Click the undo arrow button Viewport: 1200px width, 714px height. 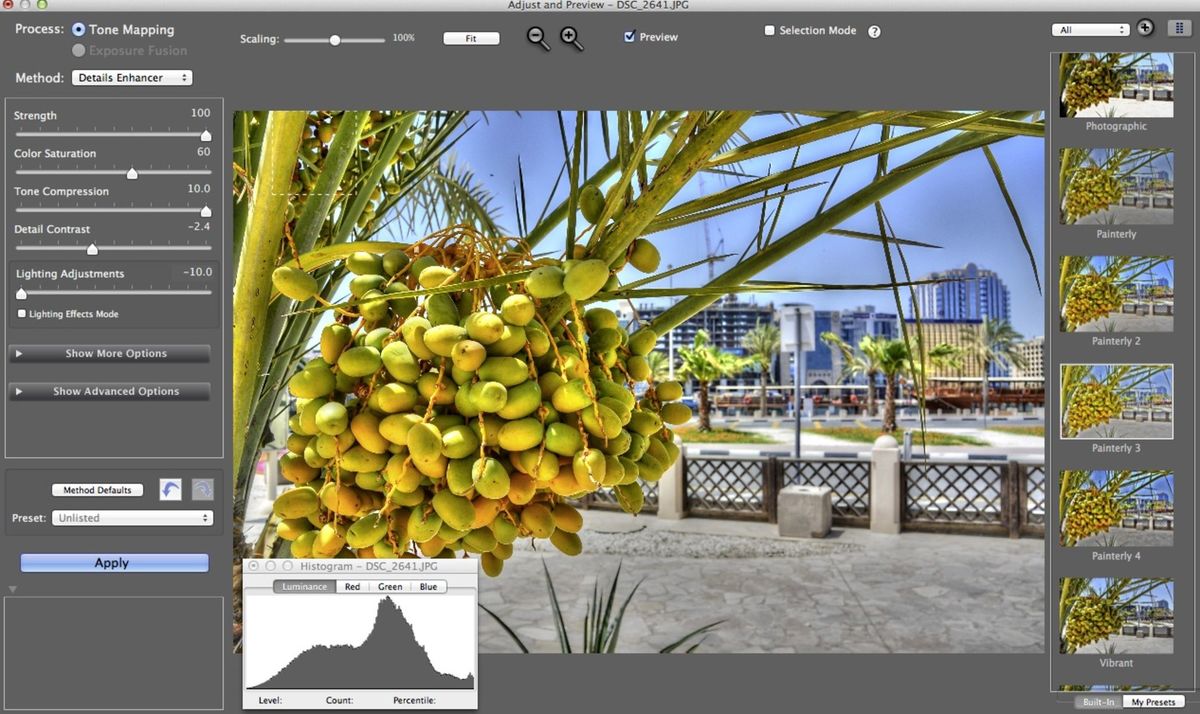coord(170,489)
